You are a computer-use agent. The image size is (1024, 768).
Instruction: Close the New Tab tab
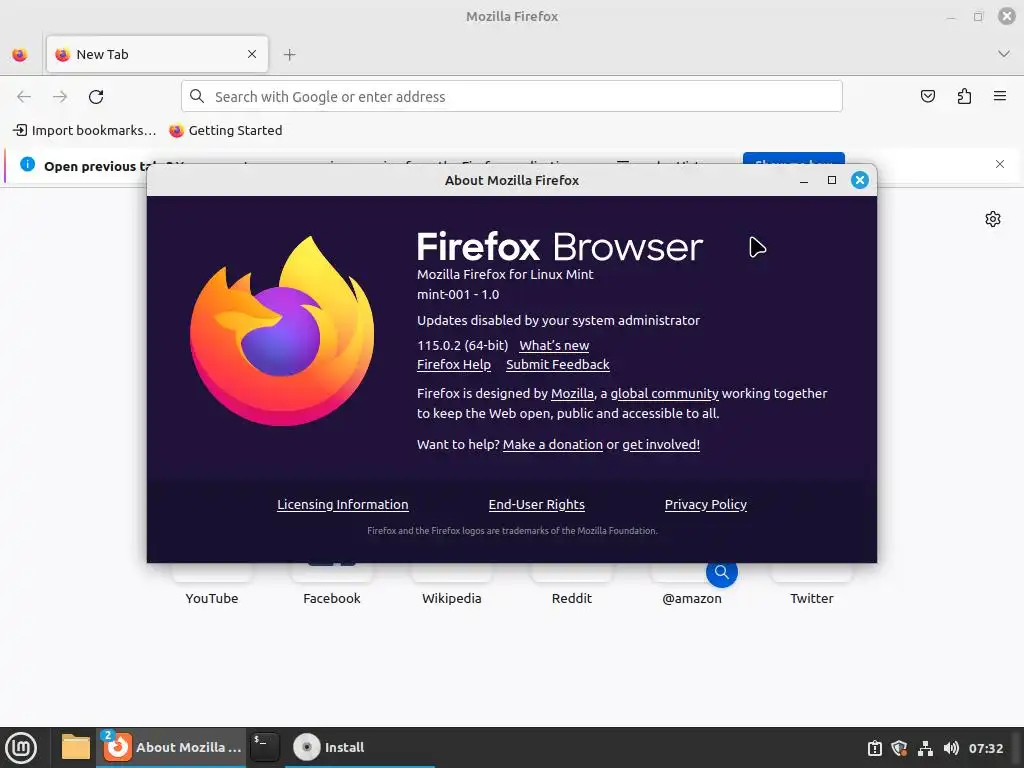pos(252,54)
